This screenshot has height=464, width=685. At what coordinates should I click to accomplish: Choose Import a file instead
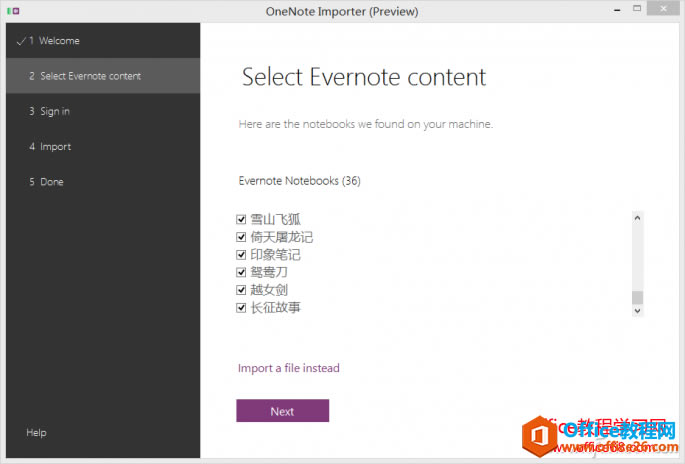(289, 368)
